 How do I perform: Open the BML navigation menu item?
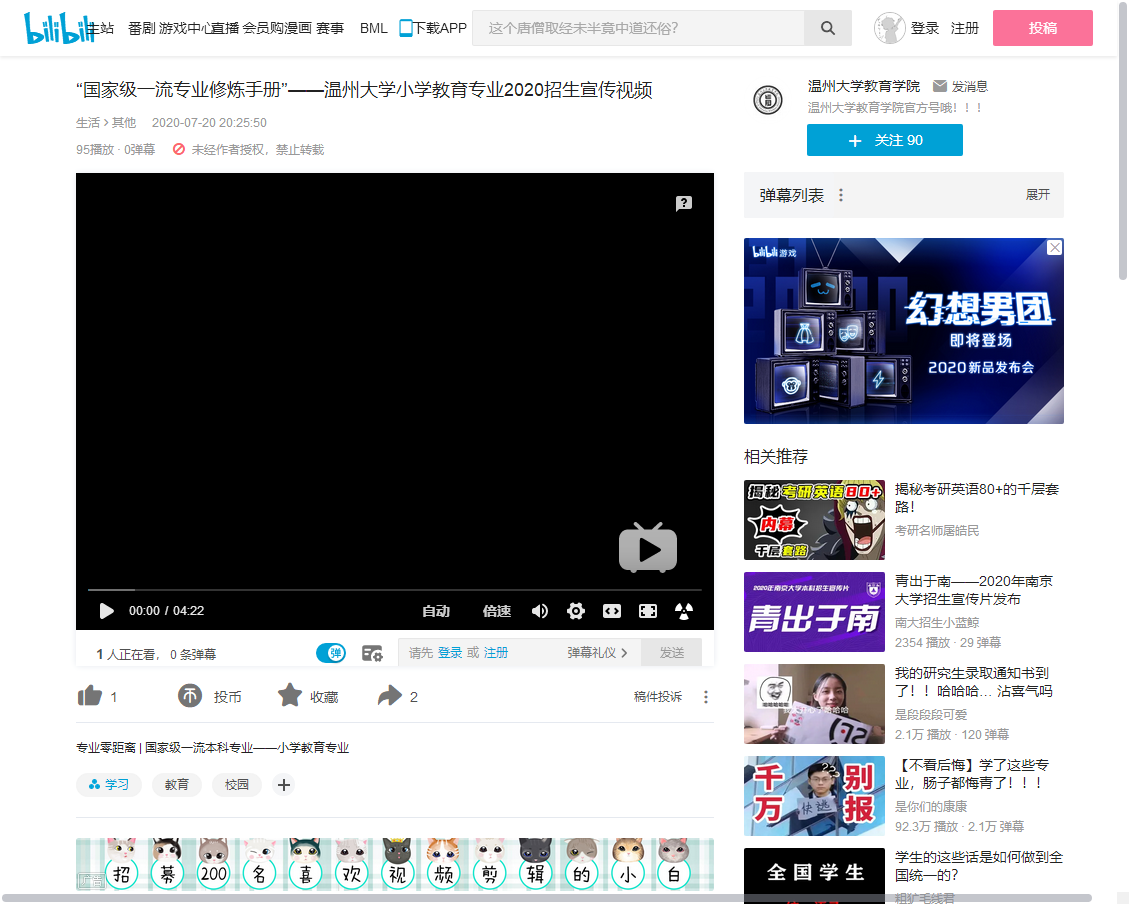pyautogui.click(x=373, y=28)
